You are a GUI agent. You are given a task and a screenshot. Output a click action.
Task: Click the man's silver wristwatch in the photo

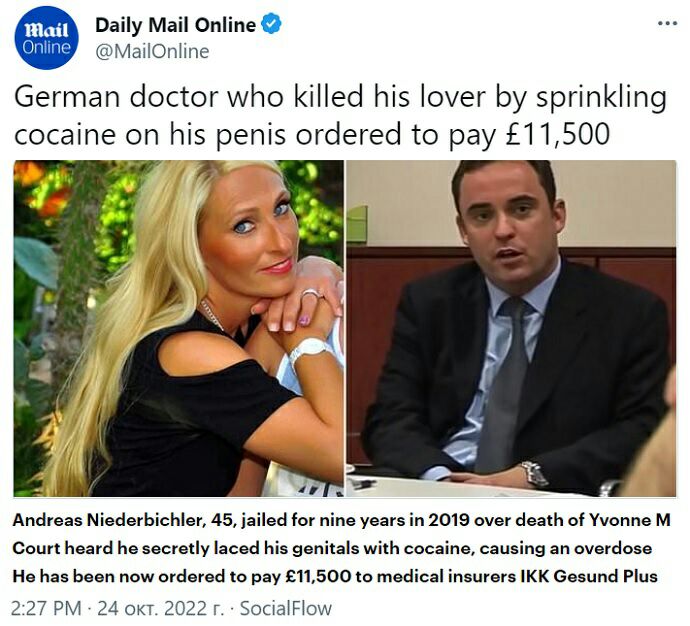(534, 473)
